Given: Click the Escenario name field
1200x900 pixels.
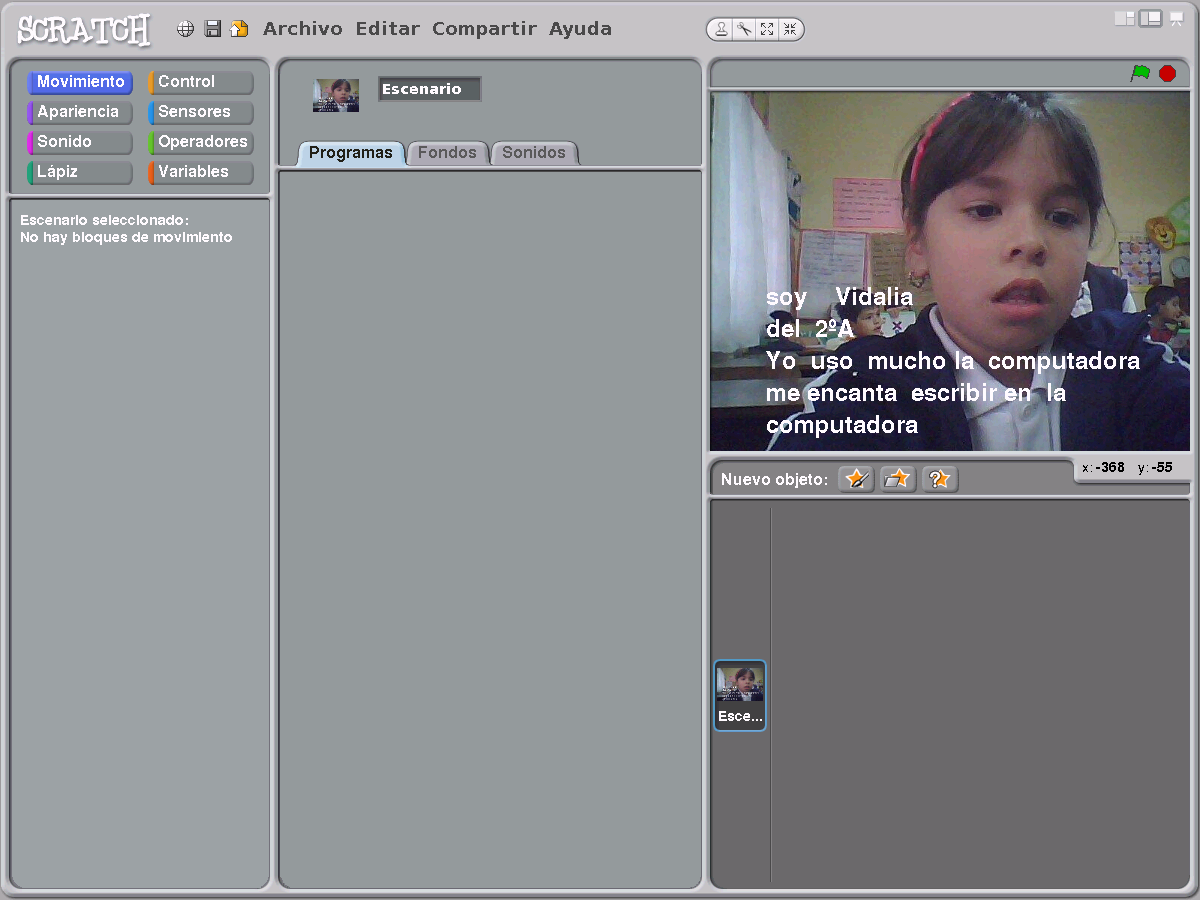Looking at the screenshot, I should click(429, 89).
